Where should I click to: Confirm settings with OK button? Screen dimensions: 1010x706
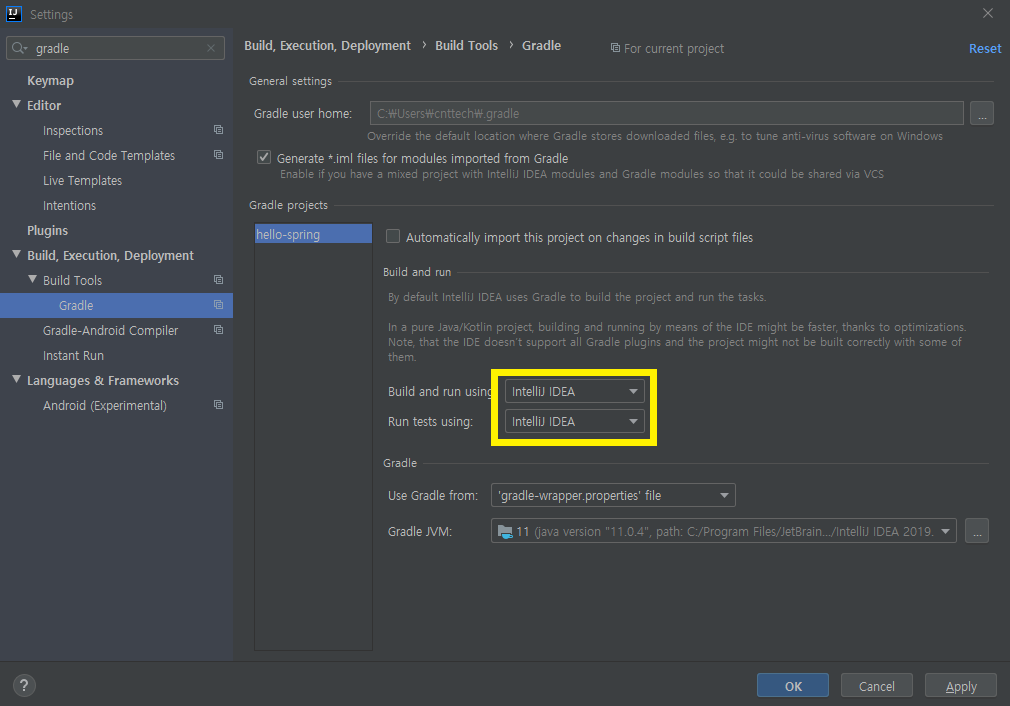793,686
